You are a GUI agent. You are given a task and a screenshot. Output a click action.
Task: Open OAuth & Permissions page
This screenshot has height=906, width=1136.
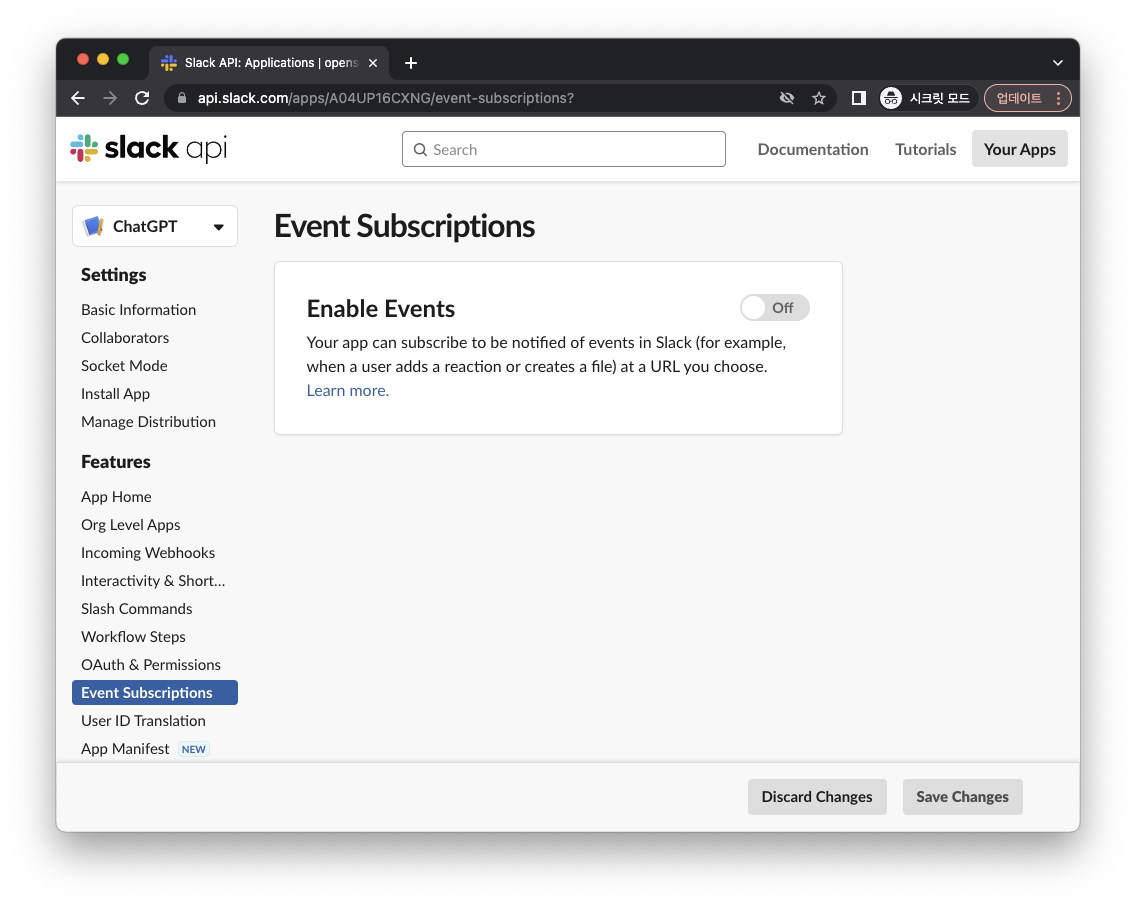point(151,665)
